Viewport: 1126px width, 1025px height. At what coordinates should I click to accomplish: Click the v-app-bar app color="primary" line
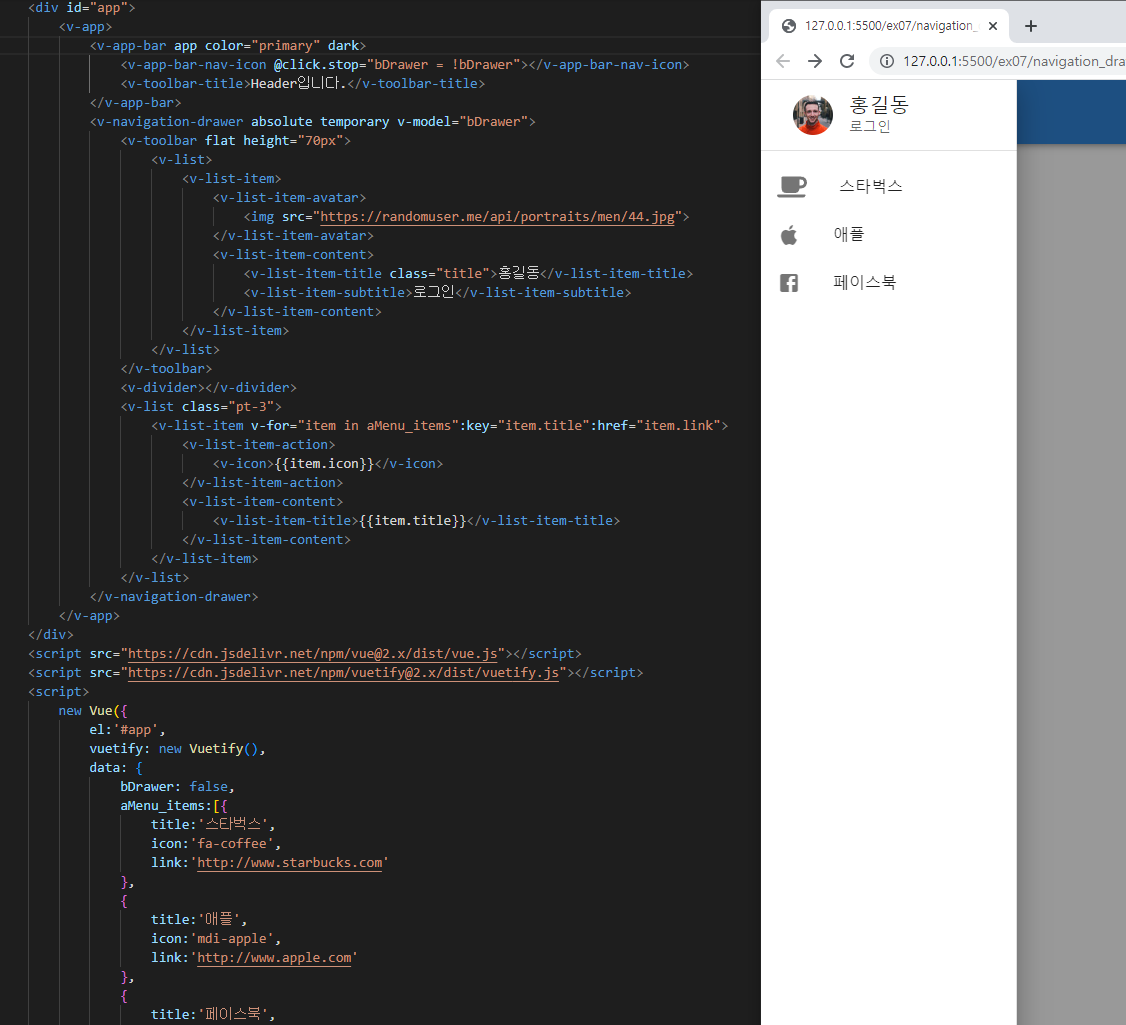pyautogui.click(x=228, y=46)
